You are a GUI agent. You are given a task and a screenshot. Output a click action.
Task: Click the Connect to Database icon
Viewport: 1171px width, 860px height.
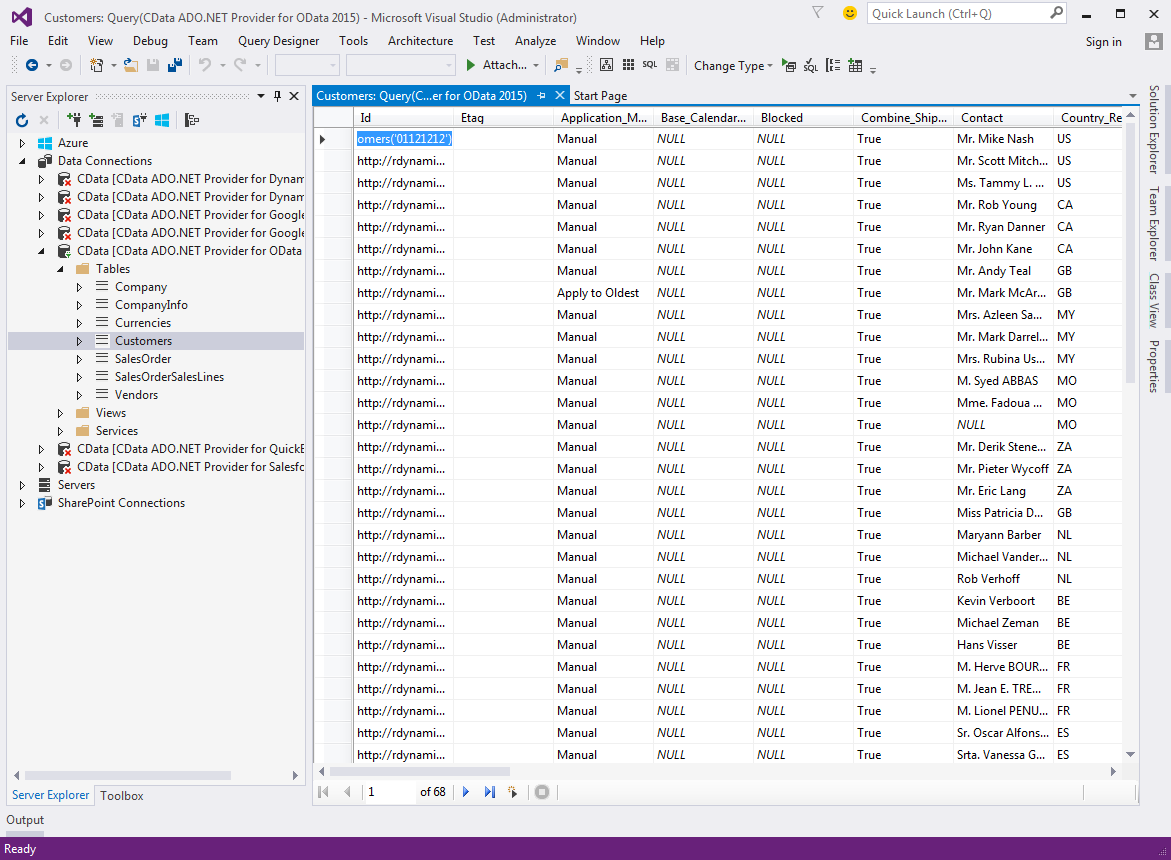[x=74, y=120]
